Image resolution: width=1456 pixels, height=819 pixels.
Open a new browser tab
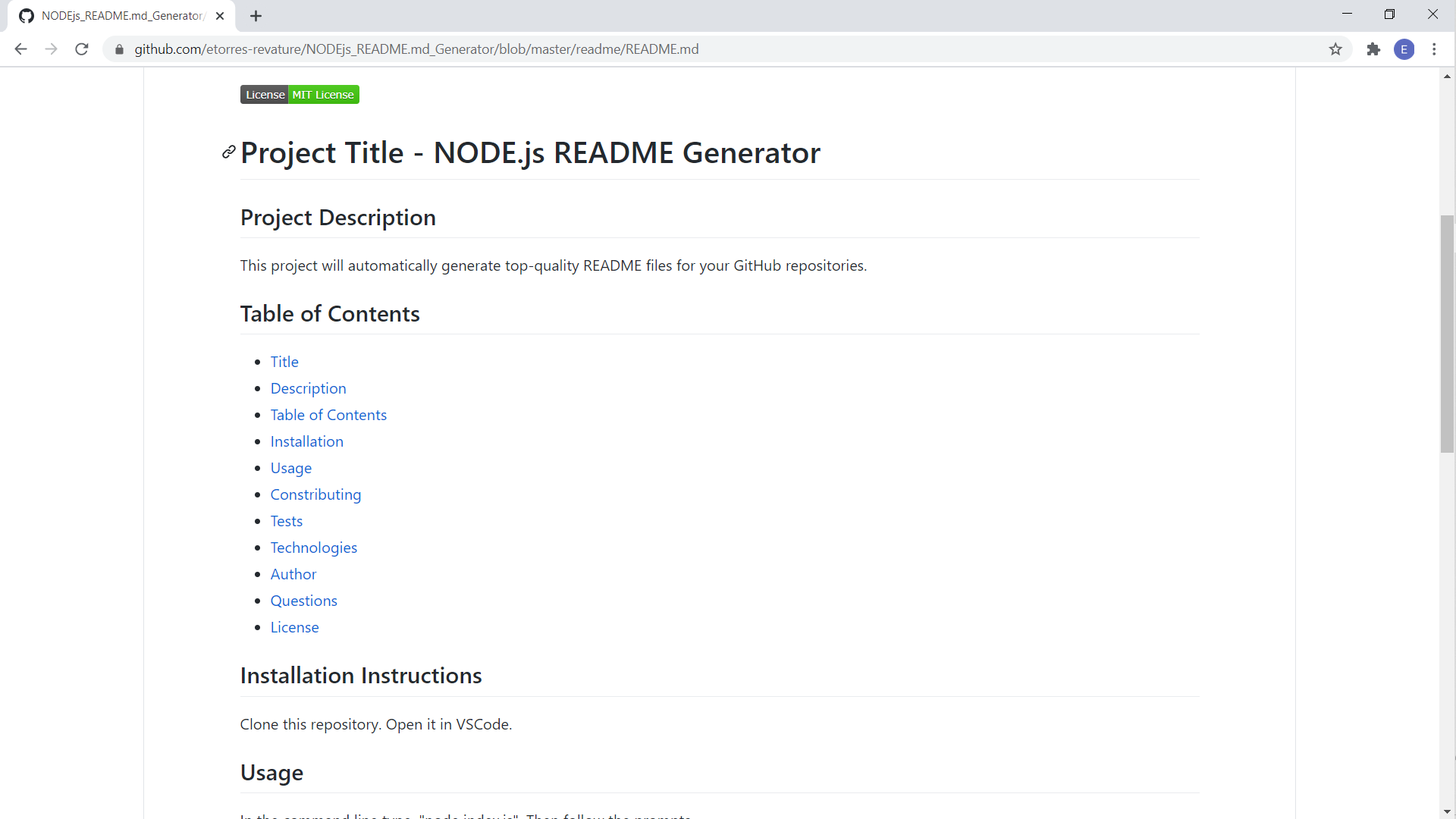coord(256,15)
